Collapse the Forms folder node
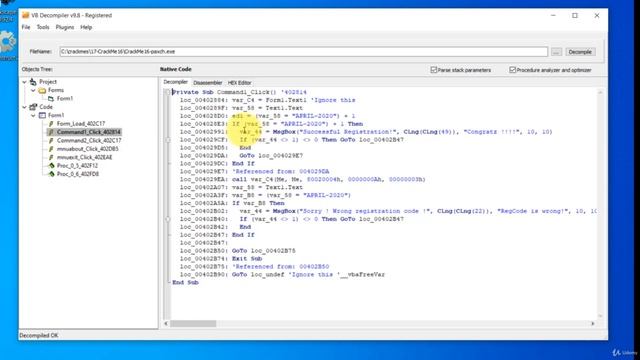 (33, 90)
